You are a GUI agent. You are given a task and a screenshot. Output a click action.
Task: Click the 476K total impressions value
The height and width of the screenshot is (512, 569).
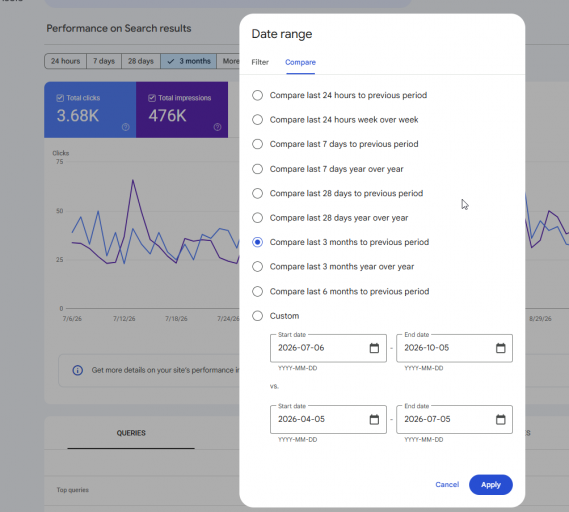click(x=167, y=116)
